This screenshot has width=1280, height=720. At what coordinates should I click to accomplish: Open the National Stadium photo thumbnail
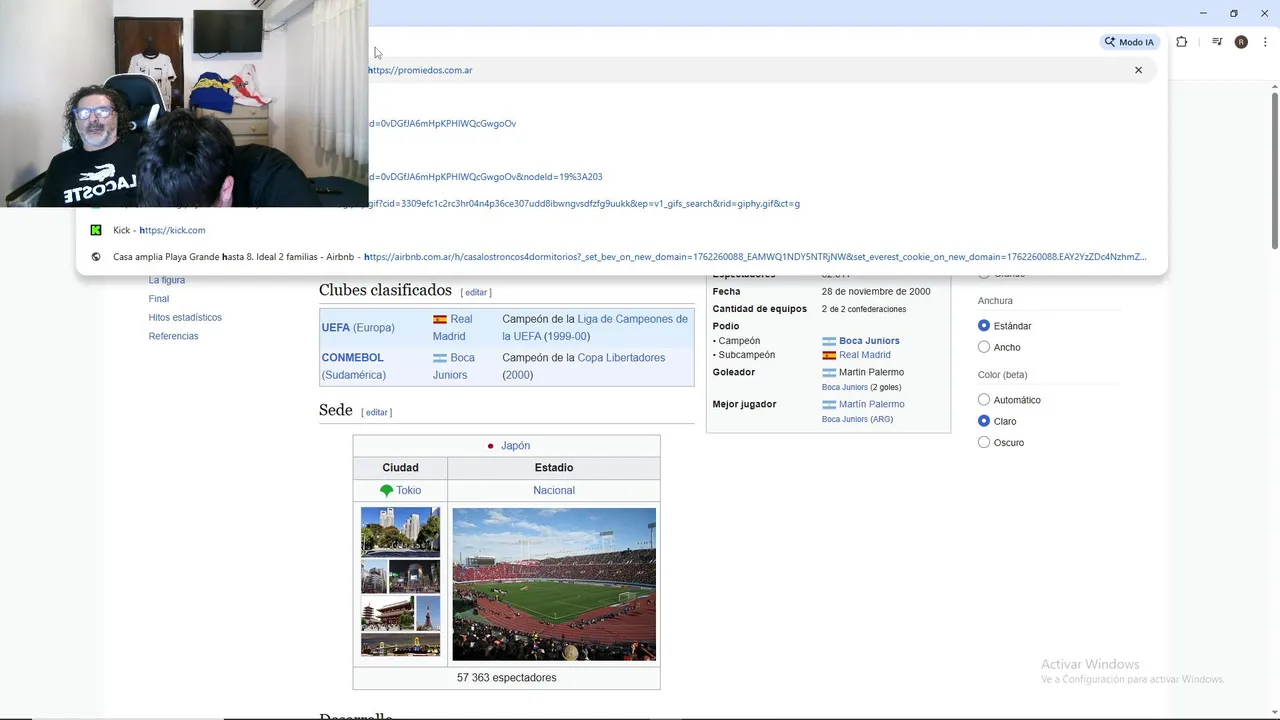(x=554, y=584)
